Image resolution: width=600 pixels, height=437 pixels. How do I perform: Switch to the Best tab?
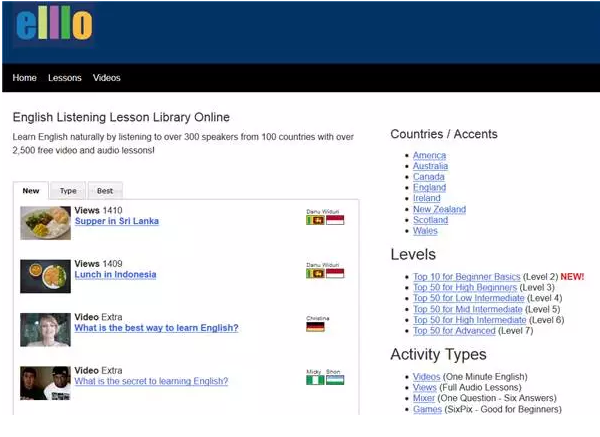(x=105, y=191)
